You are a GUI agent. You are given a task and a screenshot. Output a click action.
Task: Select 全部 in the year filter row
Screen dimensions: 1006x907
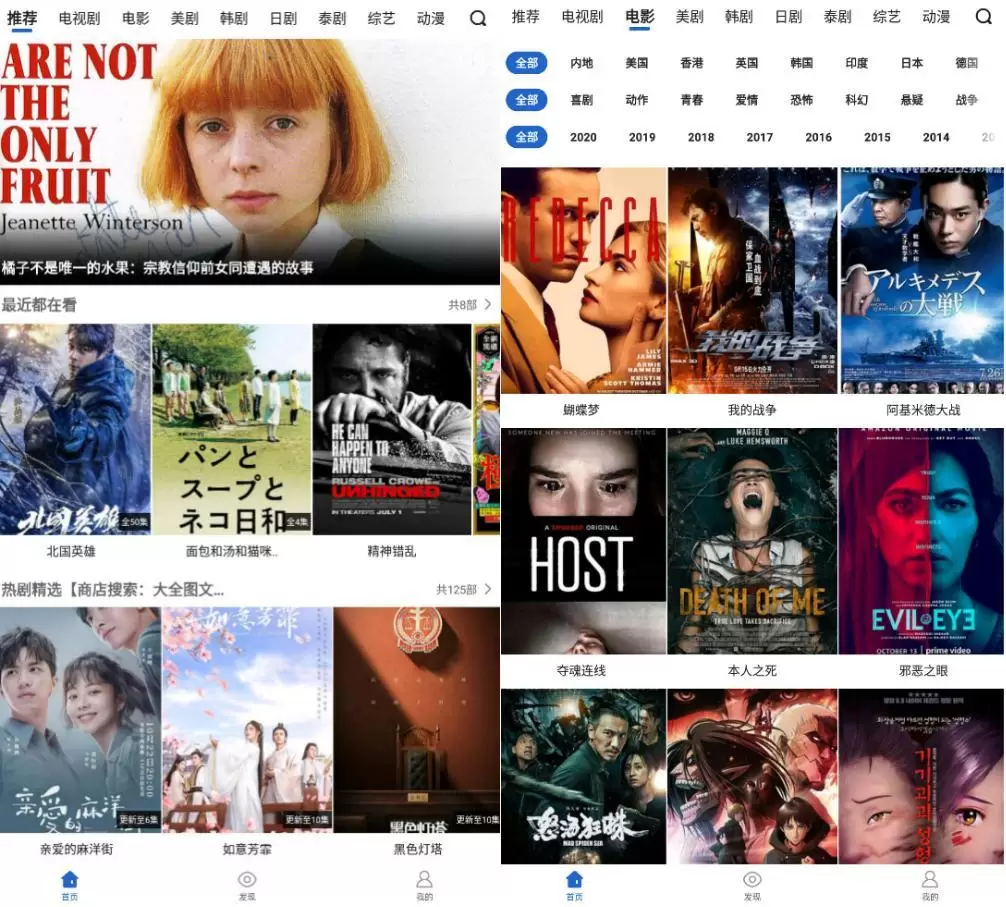click(x=527, y=137)
